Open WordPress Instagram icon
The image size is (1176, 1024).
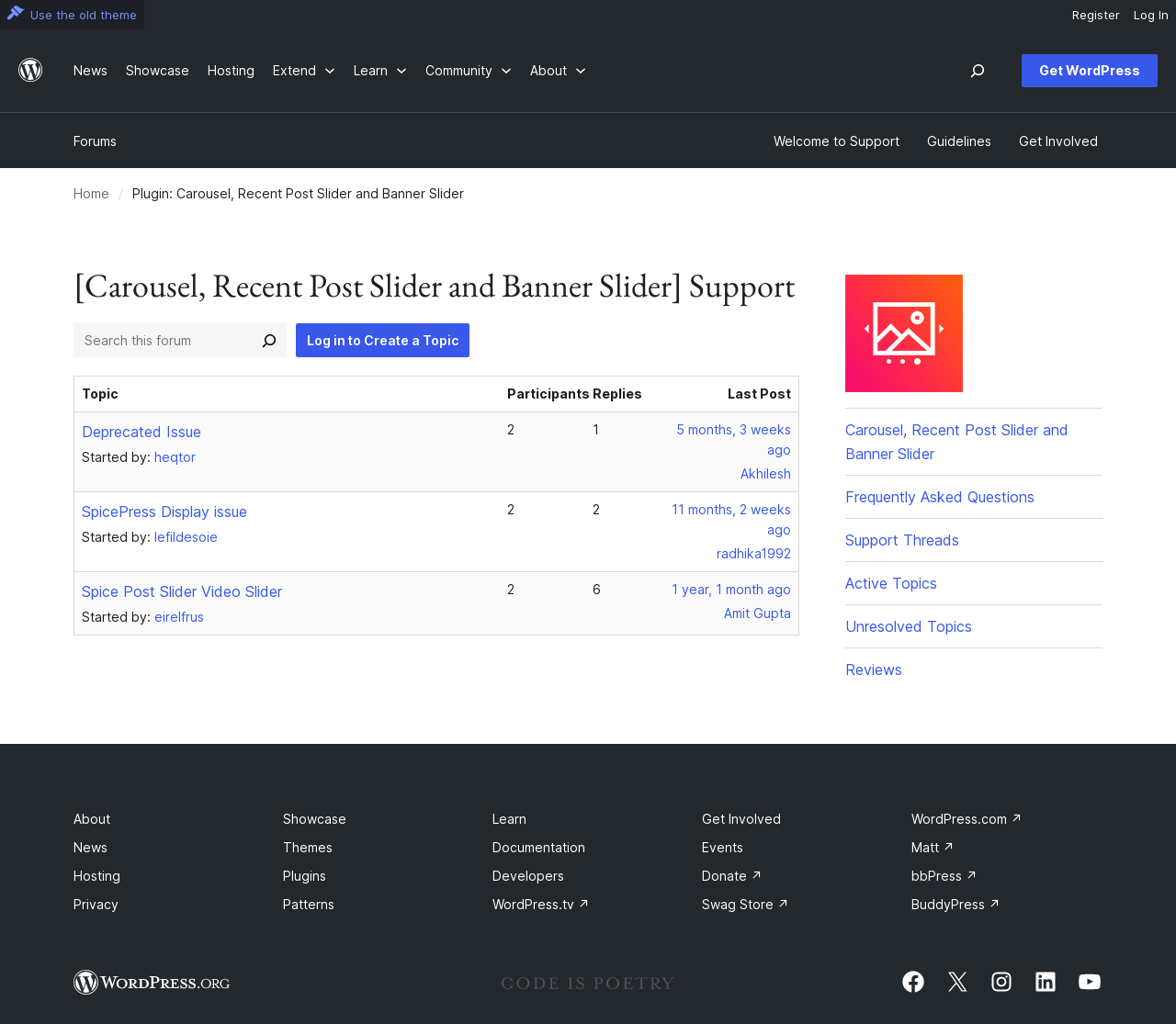(x=1001, y=982)
